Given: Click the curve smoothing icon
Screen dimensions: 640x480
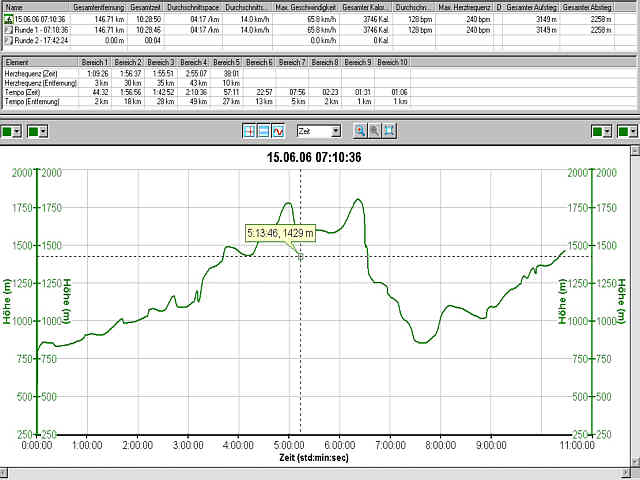Looking at the screenshot, I should (278, 131).
